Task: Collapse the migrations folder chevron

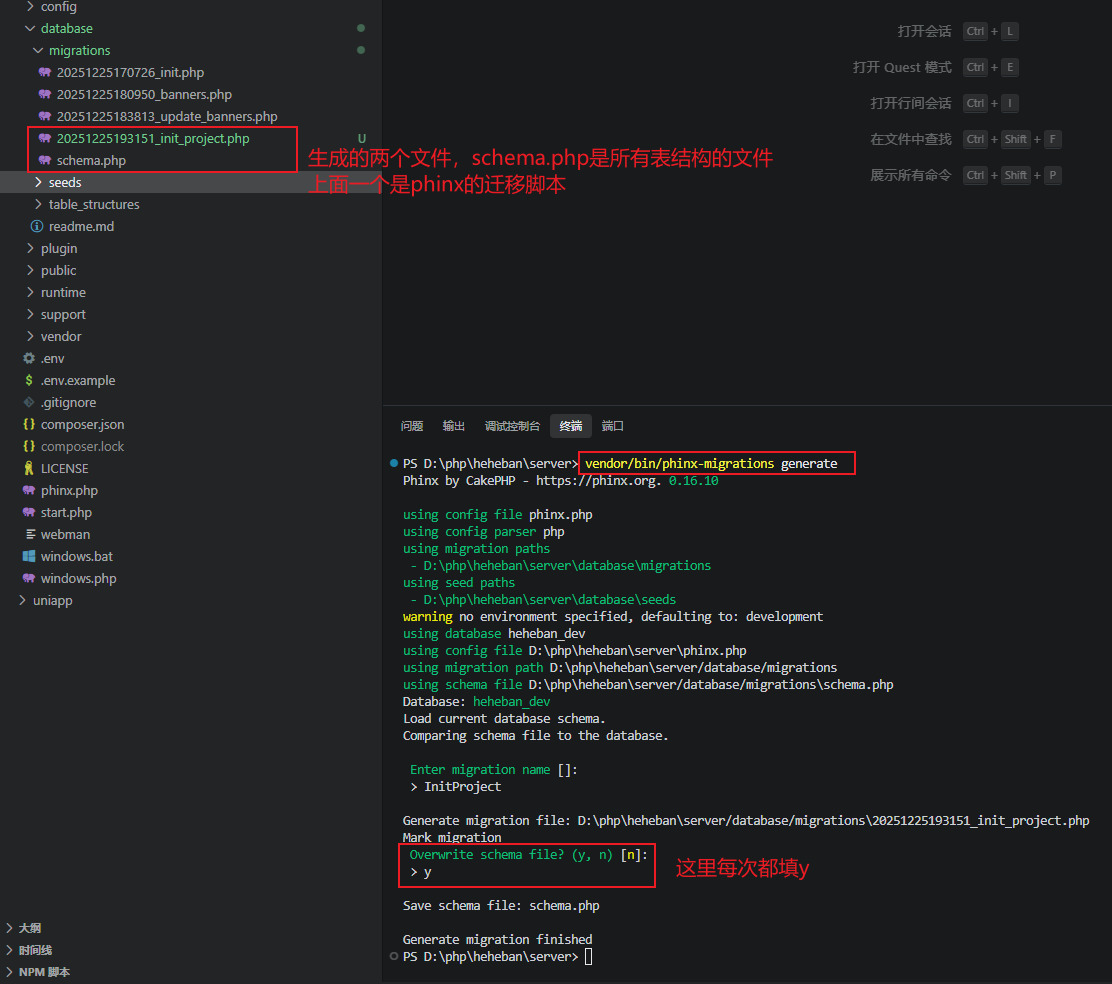Action: tap(38, 51)
